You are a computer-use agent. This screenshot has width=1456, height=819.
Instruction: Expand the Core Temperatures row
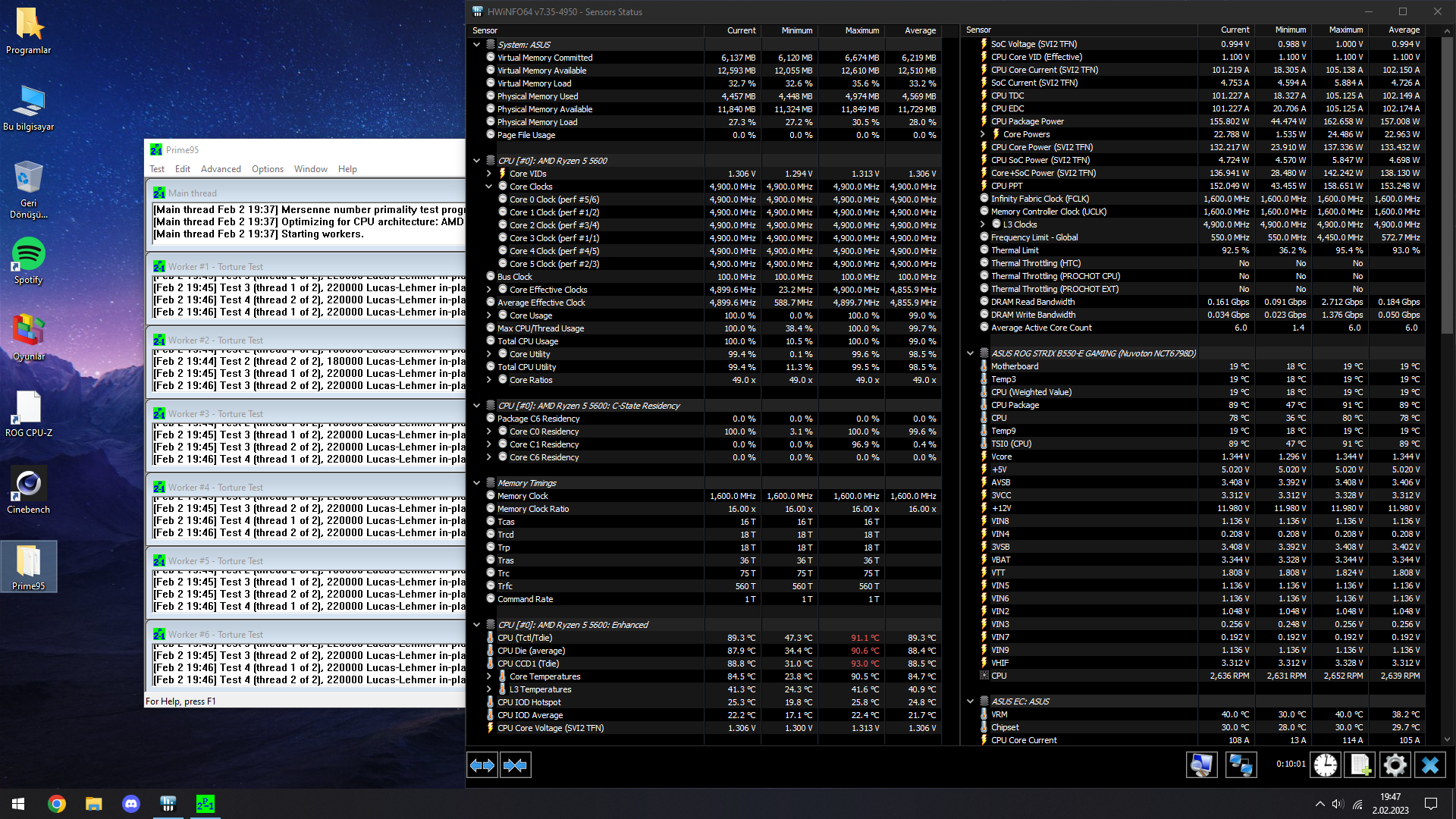coord(489,676)
